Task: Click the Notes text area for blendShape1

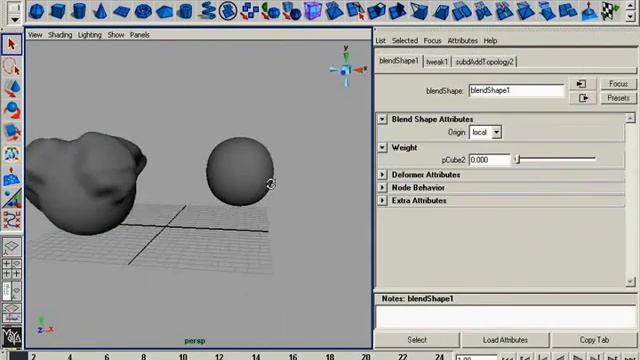Action: point(506,317)
